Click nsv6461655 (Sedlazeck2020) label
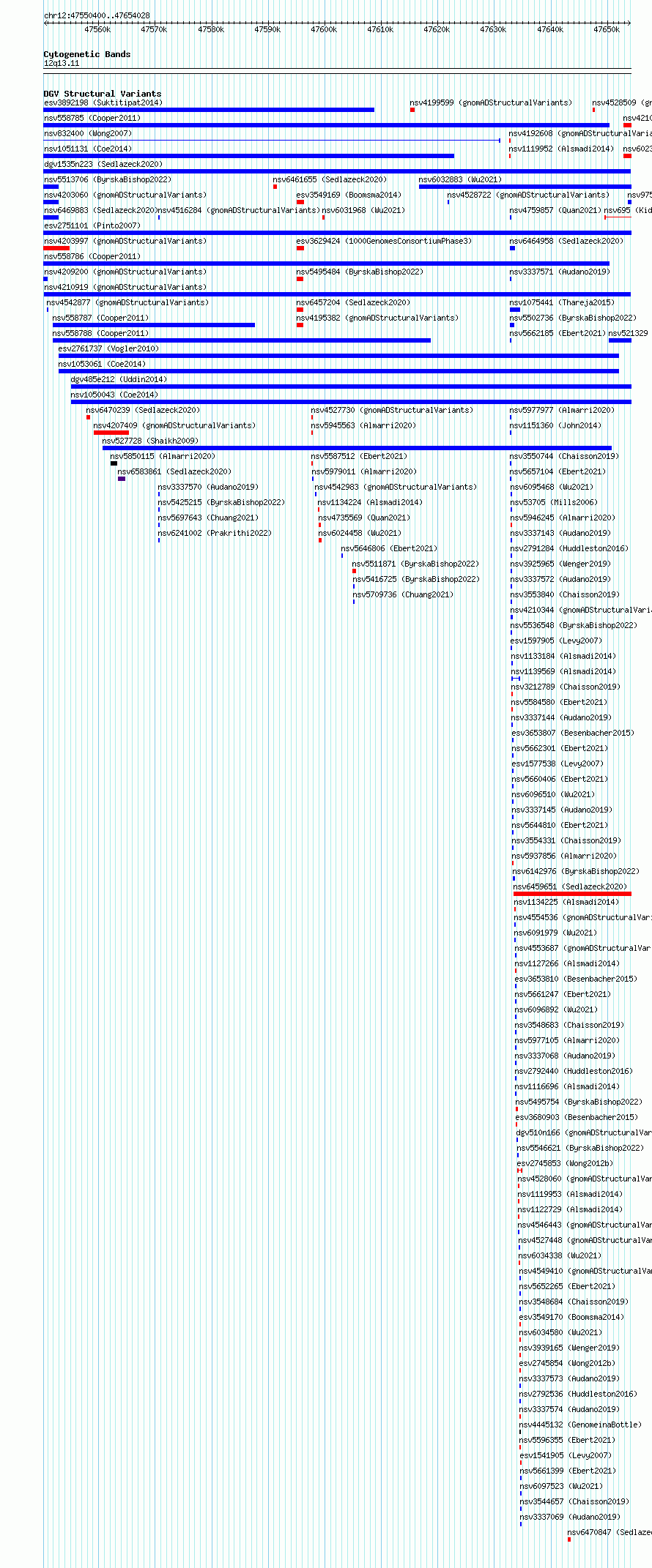Image resolution: width=652 pixels, height=1568 pixels. click(x=330, y=179)
